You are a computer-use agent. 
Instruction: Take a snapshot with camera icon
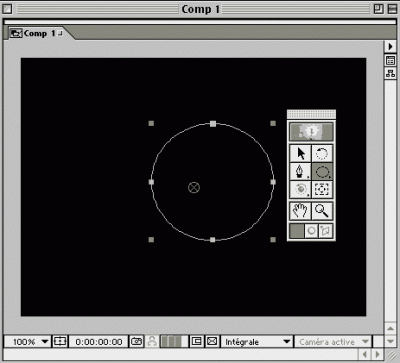[x=136, y=341]
